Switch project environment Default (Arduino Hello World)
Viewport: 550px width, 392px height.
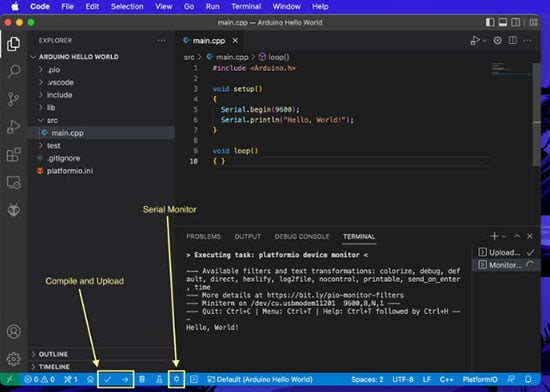point(260,379)
